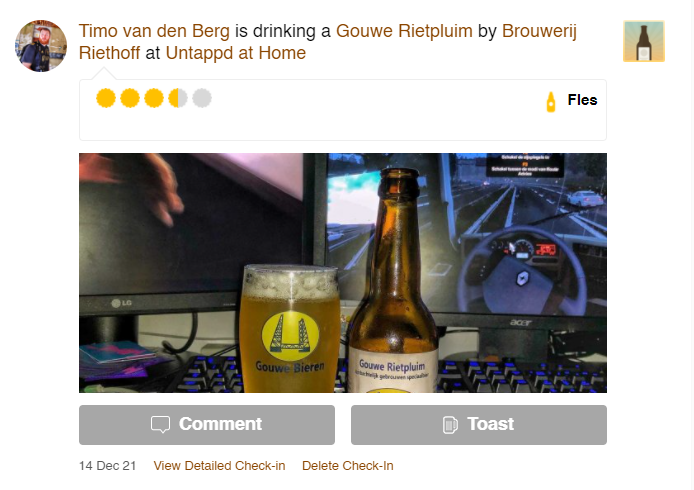This screenshot has height=490, width=694.
Task: Click the beer mug icon on Toast
Action: 450,424
